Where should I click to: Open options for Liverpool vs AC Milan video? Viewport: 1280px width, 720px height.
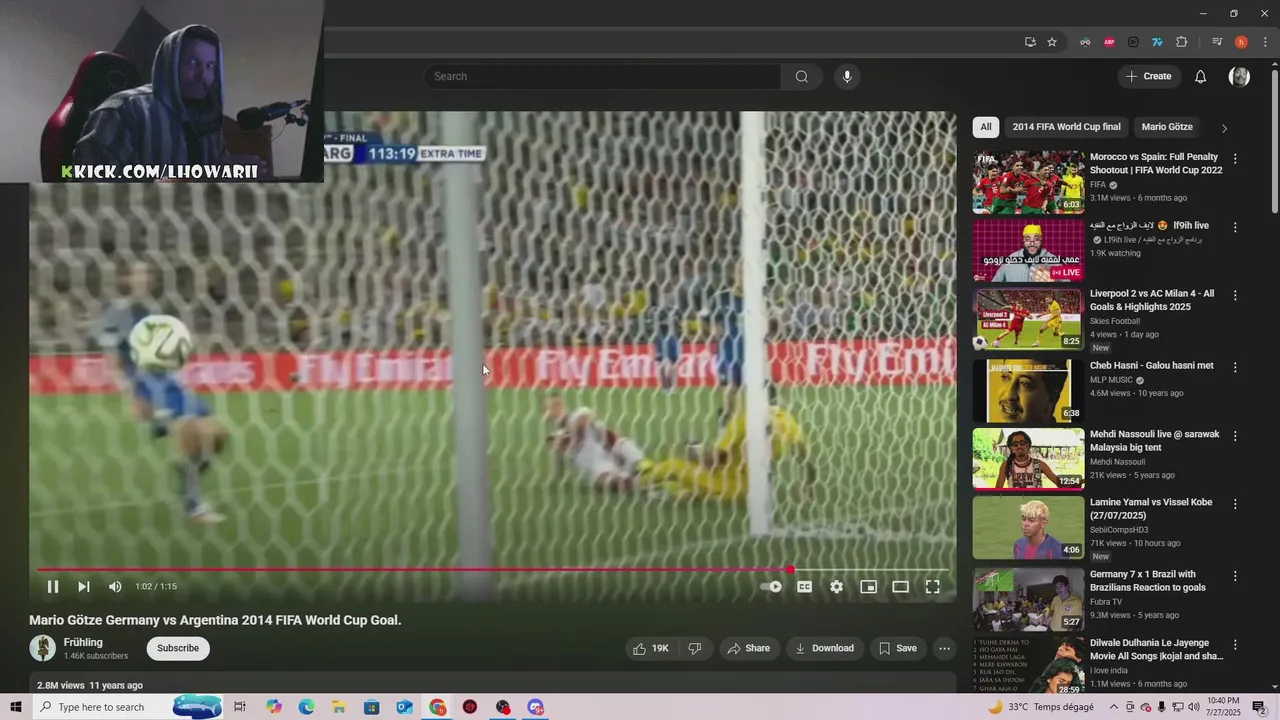coord(1236,295)
